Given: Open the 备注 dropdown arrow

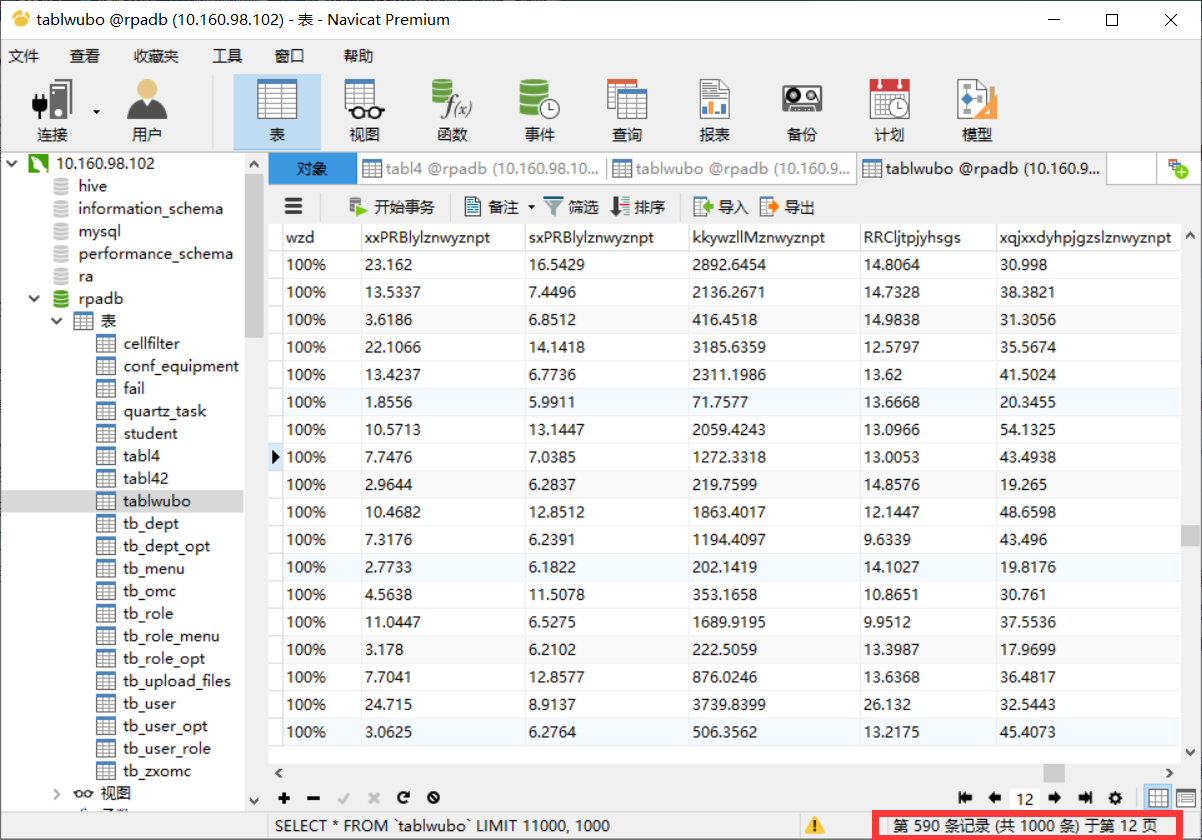Looking at the screenshot, I should [532, 206].
